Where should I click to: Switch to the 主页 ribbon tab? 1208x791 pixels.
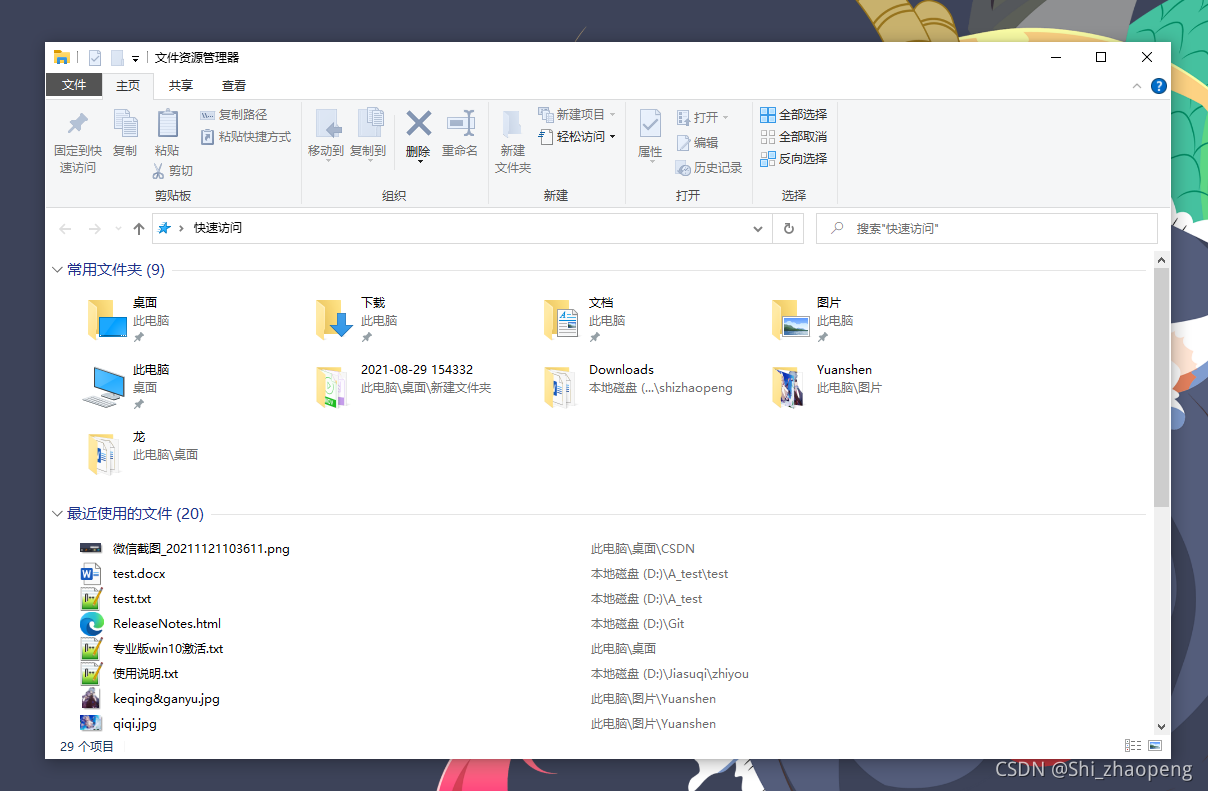click(127, 86)
